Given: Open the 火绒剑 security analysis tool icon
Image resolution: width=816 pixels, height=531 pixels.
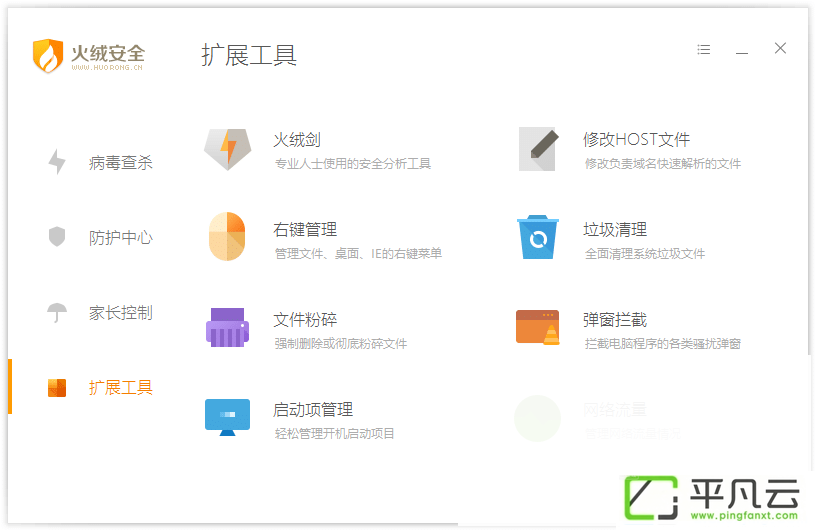Looking at the screenshot, I should 227,149.
